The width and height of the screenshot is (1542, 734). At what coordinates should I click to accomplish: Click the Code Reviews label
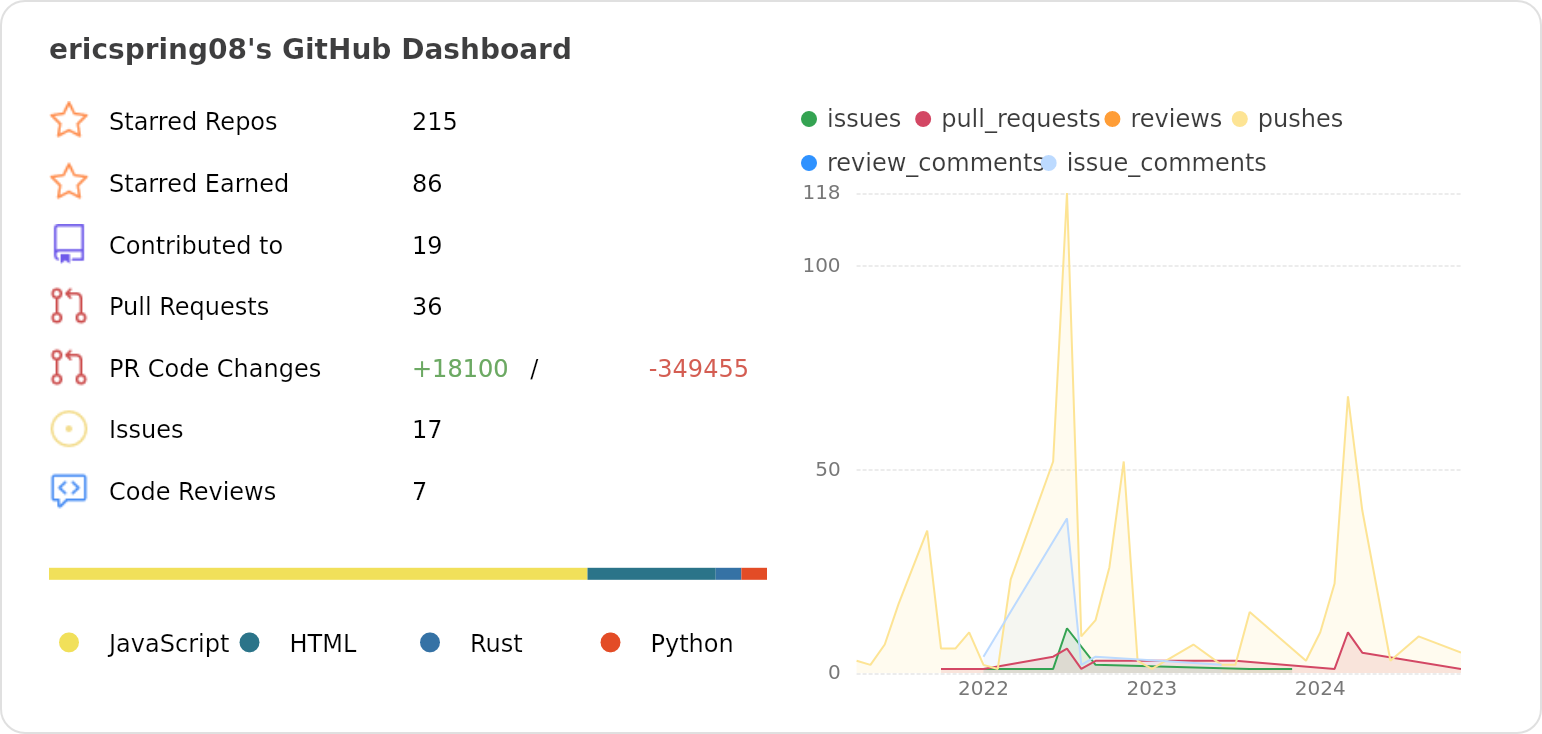pyautogui.click(x=192, y=492)
